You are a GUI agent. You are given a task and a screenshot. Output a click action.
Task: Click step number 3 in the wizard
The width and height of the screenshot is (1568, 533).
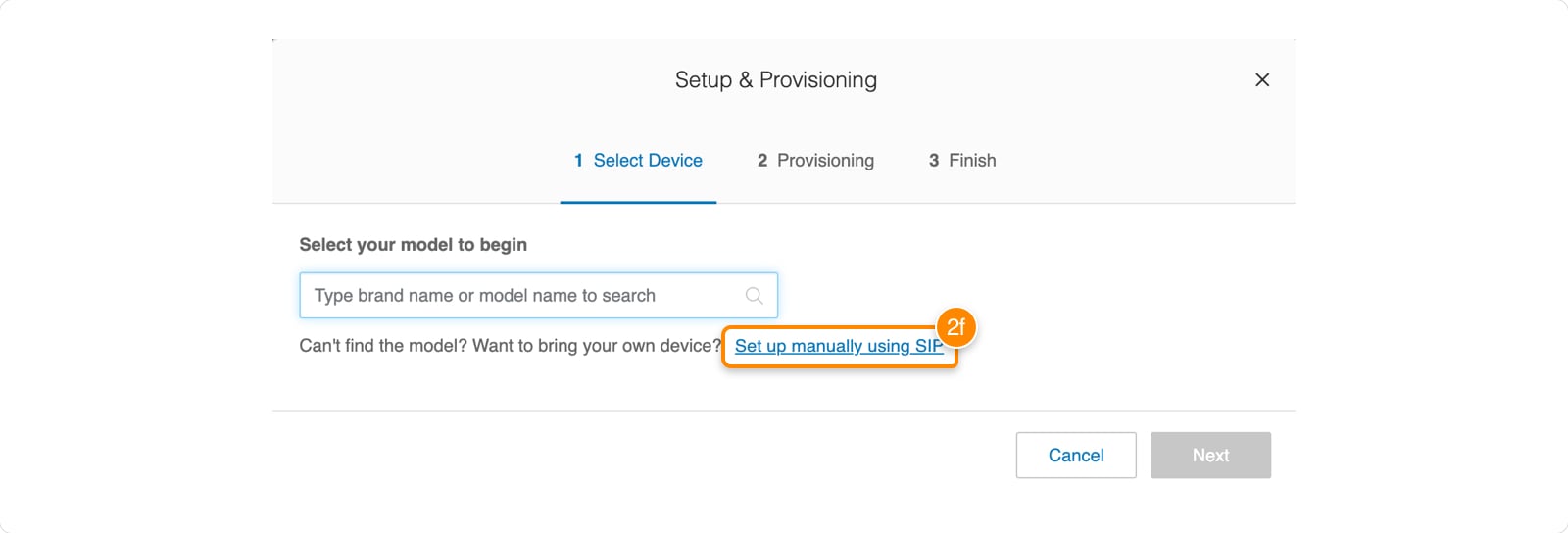(x=933, y=161)
